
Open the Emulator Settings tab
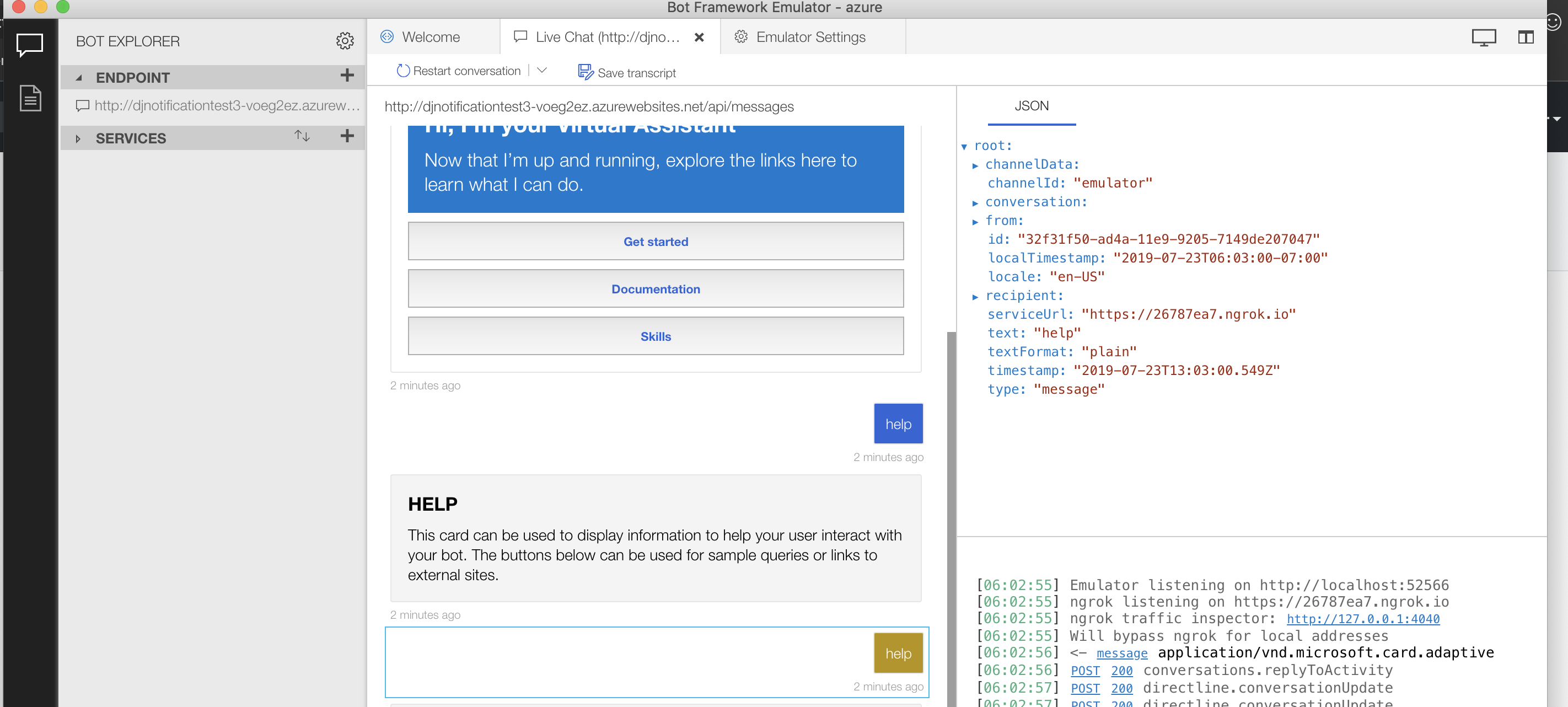(x=811, y=36)
